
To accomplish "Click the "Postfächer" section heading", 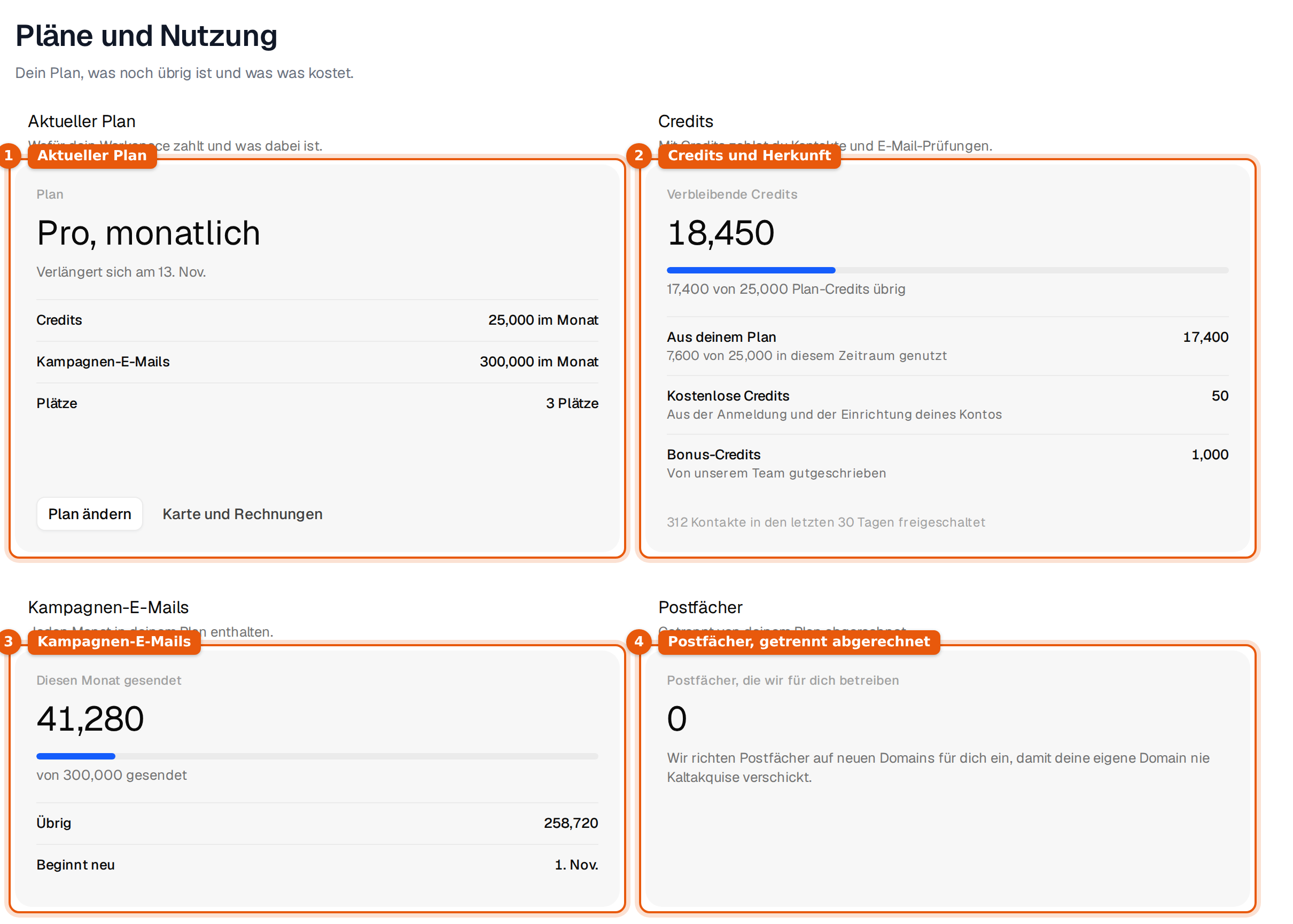I will tap(700, 607).
